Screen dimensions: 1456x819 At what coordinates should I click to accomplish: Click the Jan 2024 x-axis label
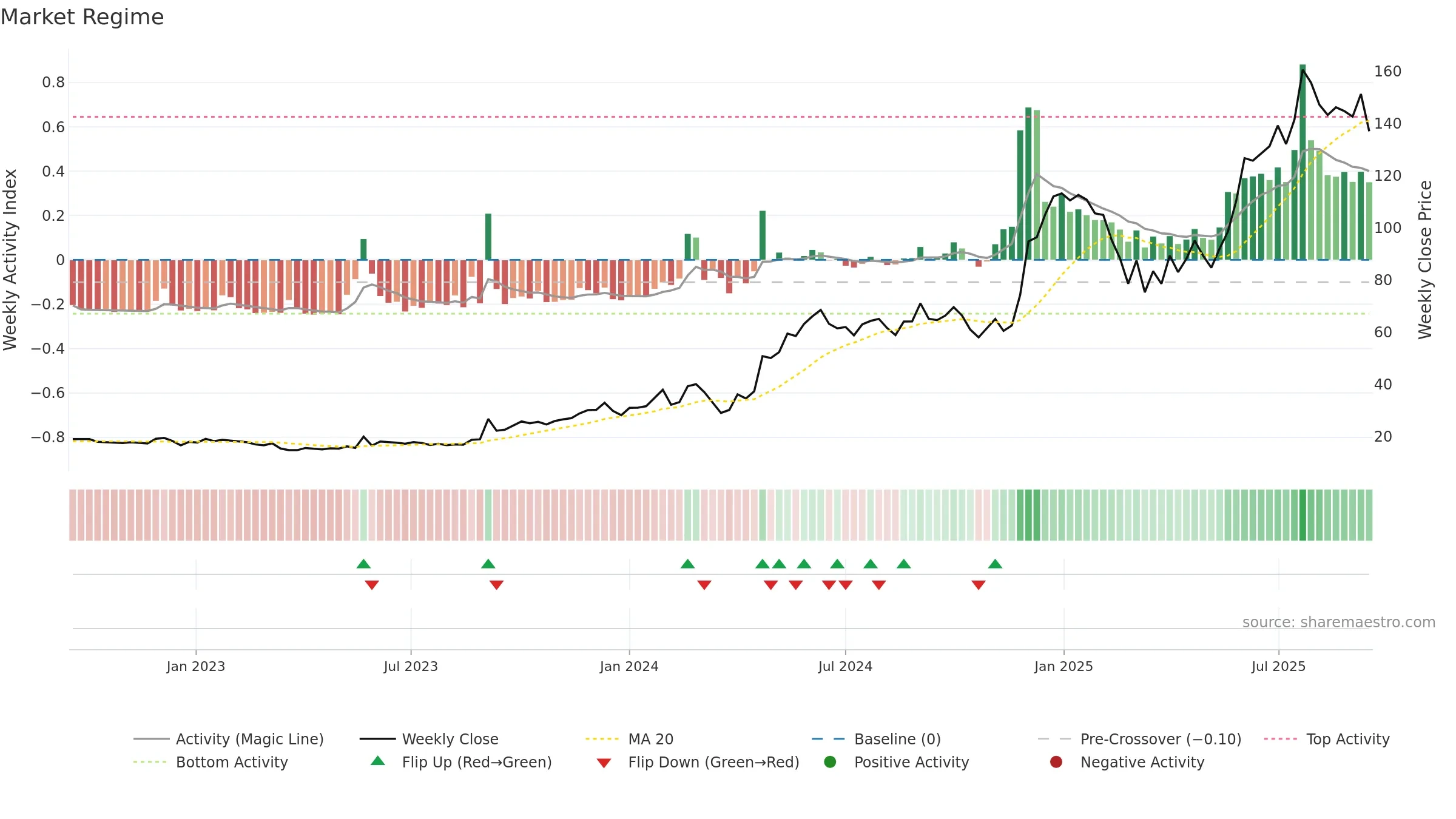tap(629, 667)
